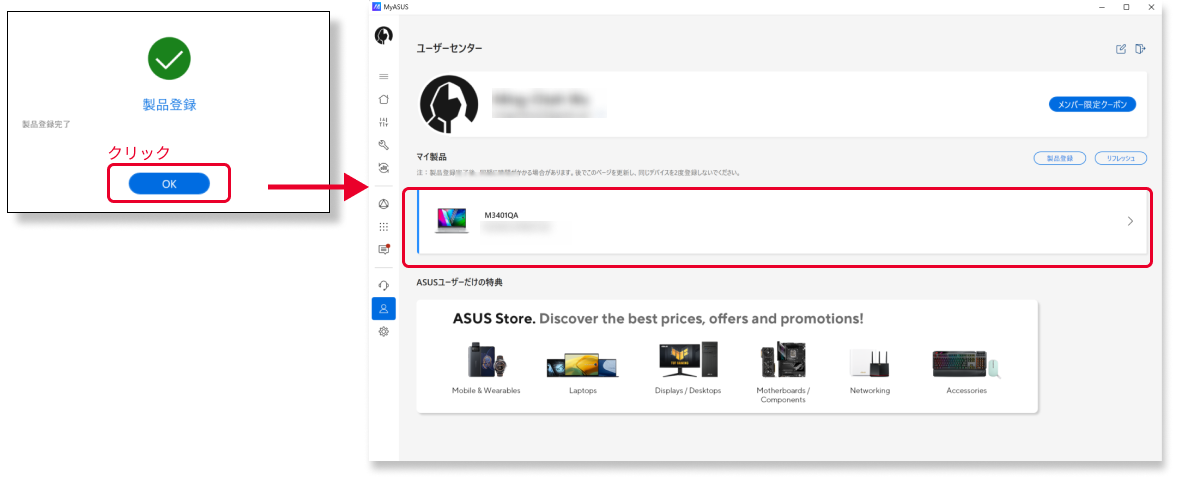Image resolution: width=1185 pixels, height=480 pixels.
Task: Click the メンバー限定クーポン button
Action: [x=1093, y=104]
